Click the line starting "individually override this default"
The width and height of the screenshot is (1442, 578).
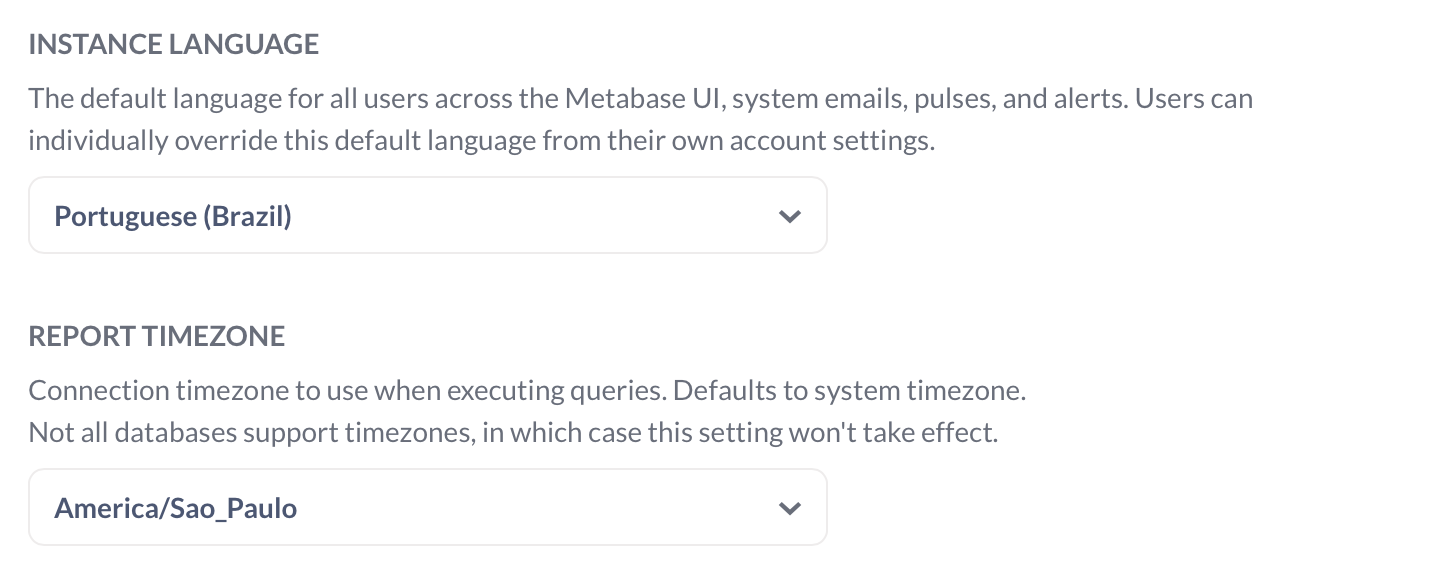(x=482, y=141)
